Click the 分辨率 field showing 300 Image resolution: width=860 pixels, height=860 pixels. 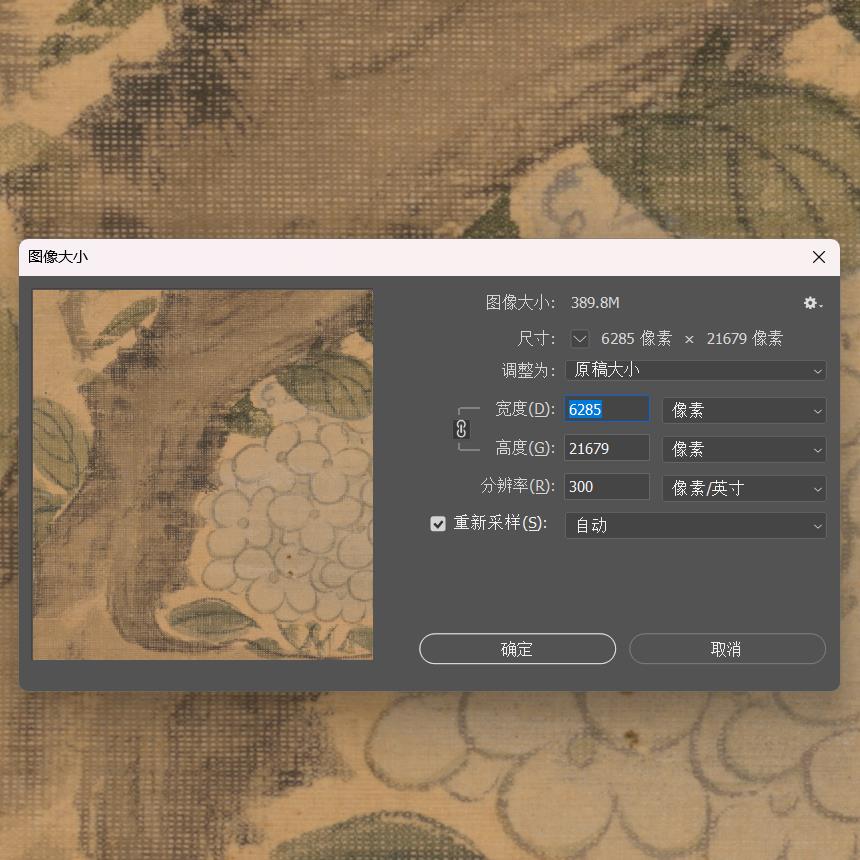(607, 486)
